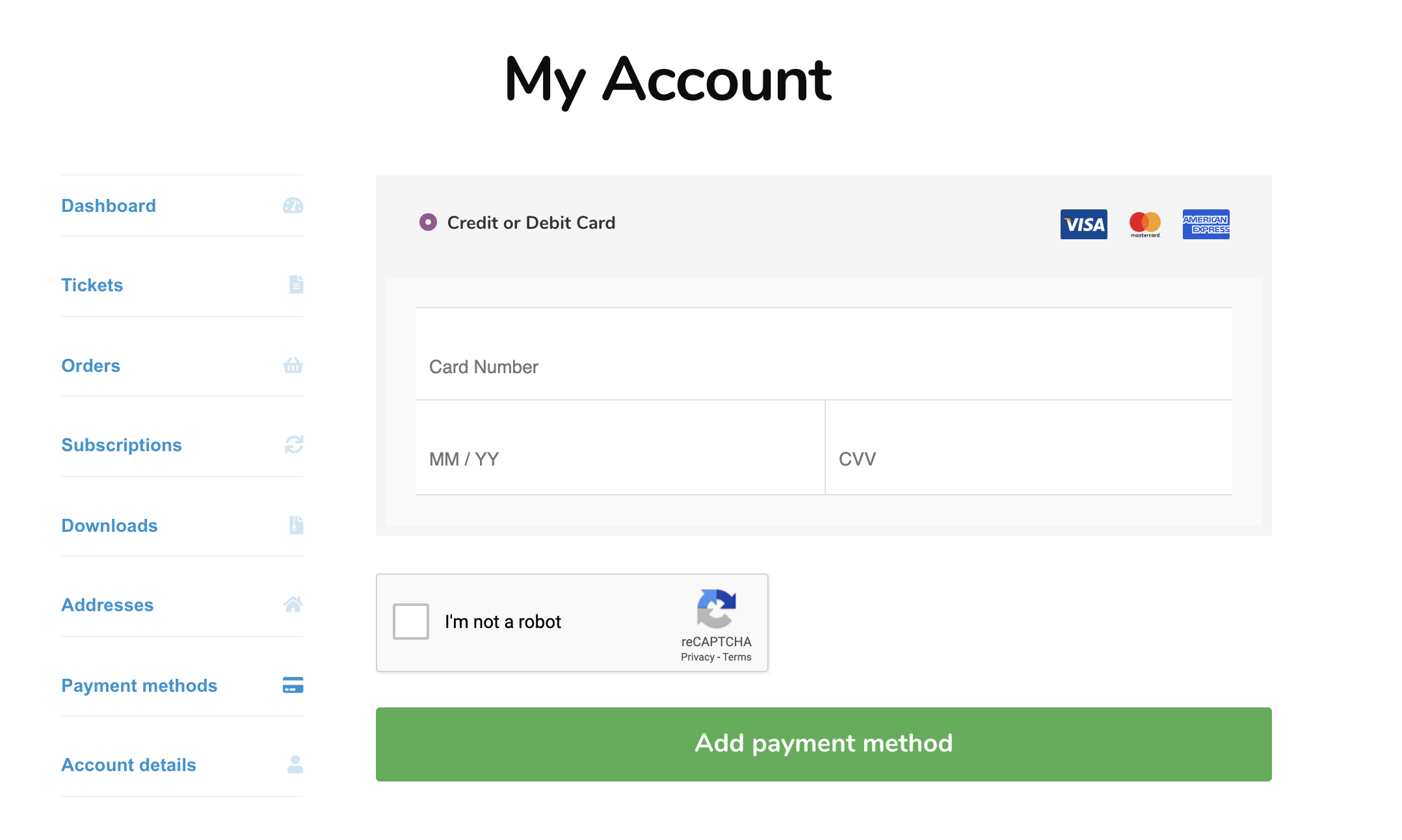Open the Subscriptions section
This screenshot has width=1402, height=840.
pyautogui.click(x=121, y=445)
